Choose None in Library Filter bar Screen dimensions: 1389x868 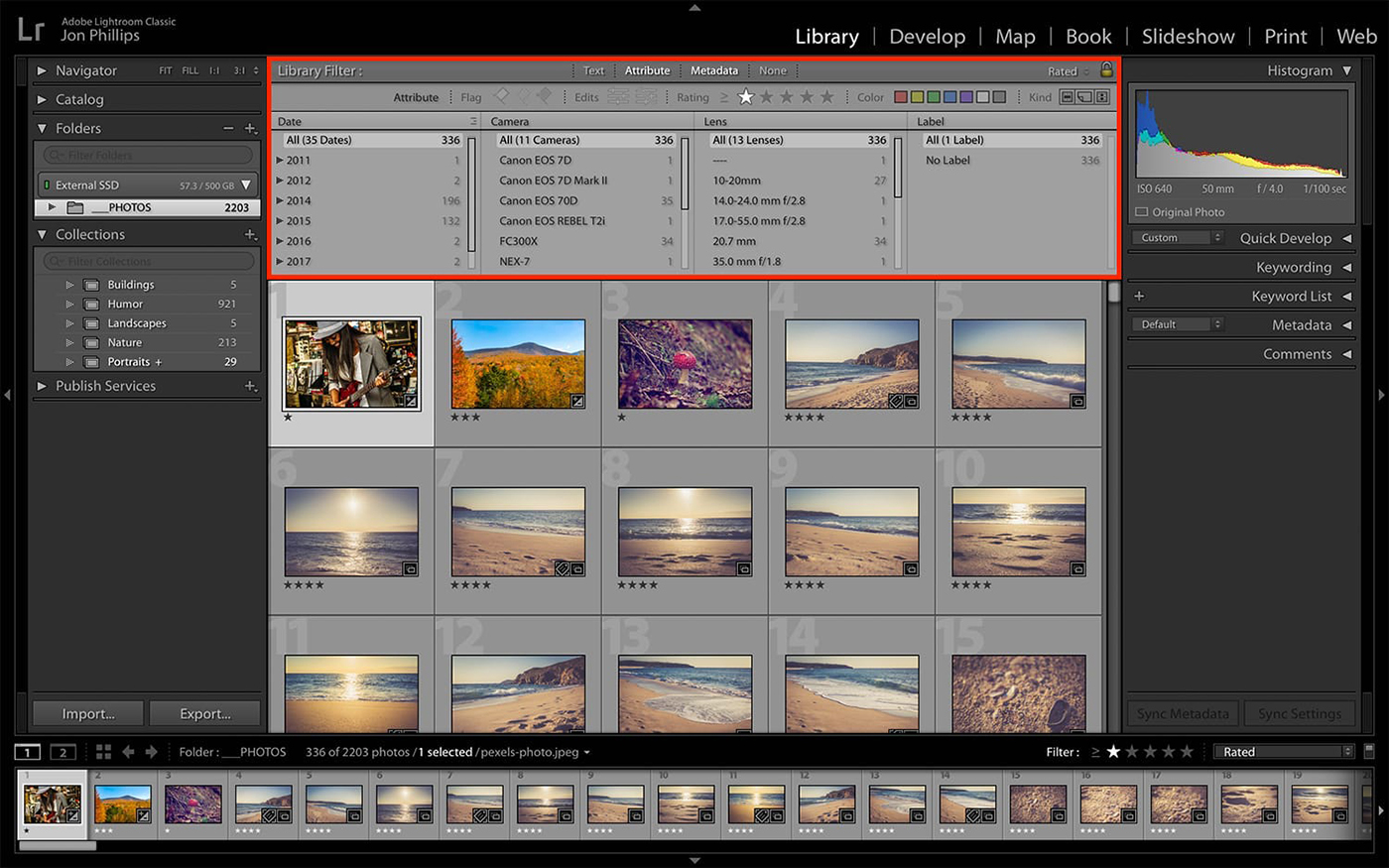point(772,70)
